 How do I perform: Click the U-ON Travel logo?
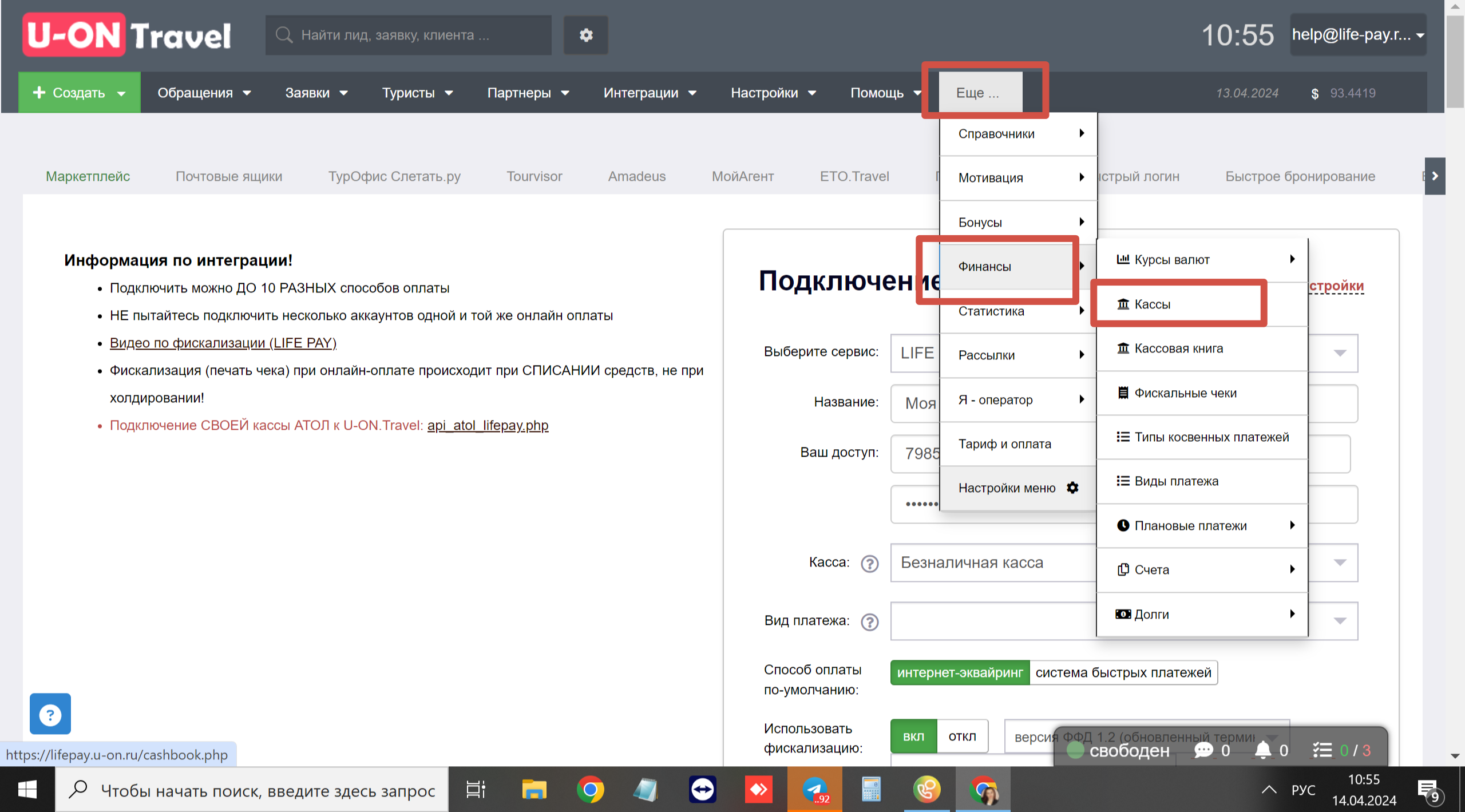click(127, 35)
